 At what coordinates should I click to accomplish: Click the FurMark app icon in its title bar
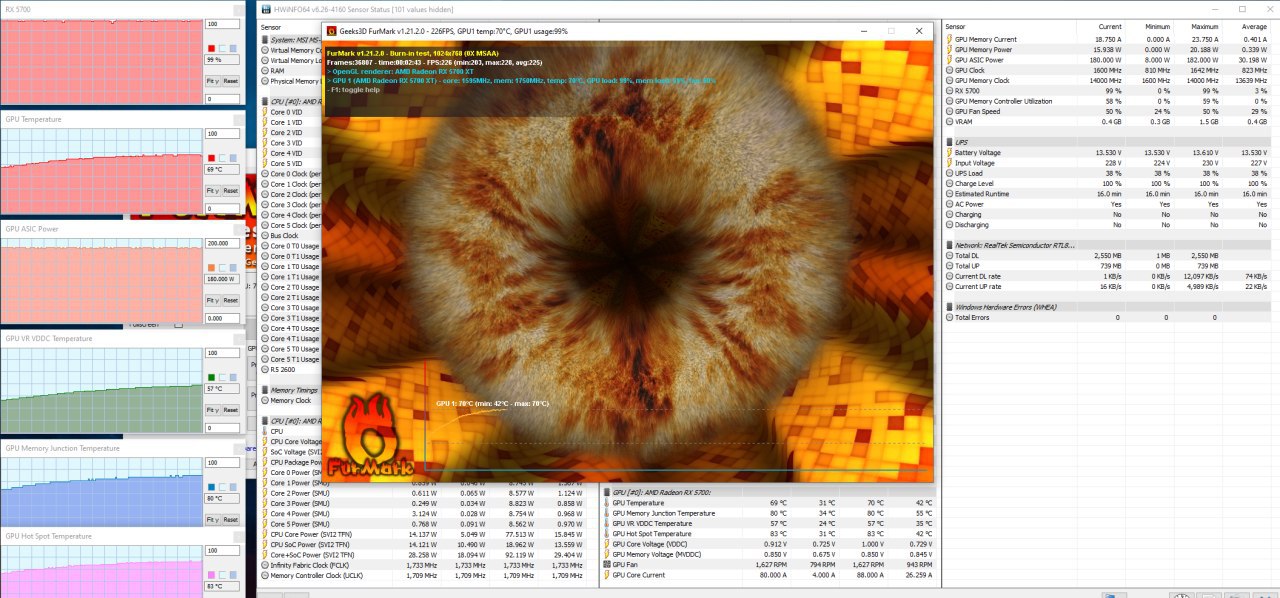tap(331, 31)
